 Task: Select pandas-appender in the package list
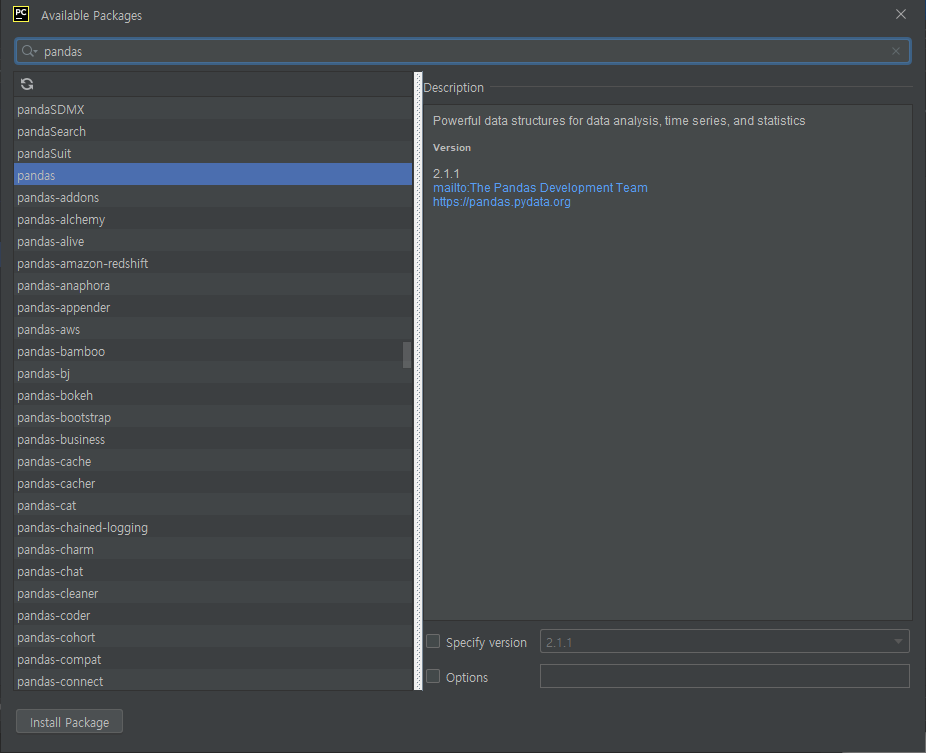pos(213,307)
